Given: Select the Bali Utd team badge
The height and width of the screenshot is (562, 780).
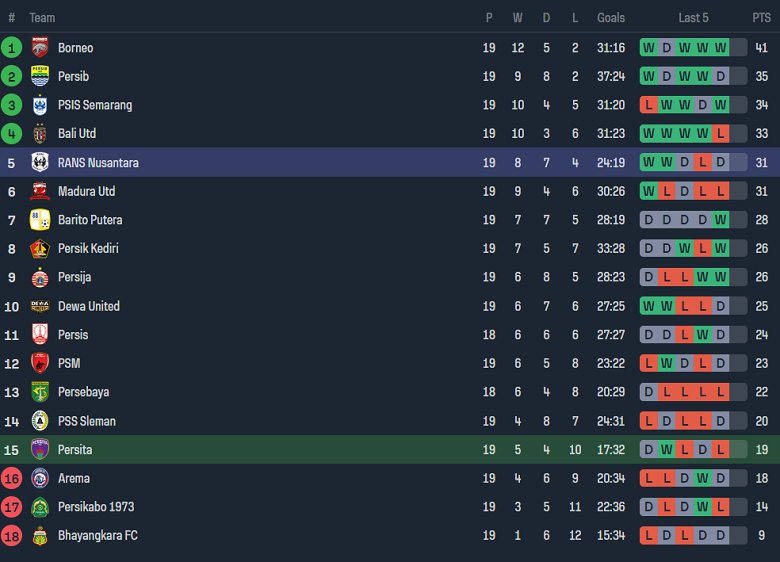Looking at the screenshot, I should pyautogui.click(x=40, y=134).
